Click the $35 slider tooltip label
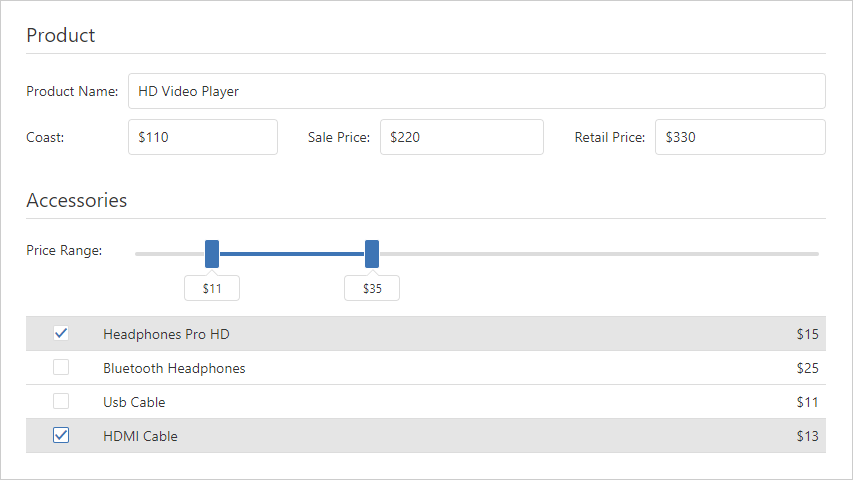Image resolution: width=853 pixels, height=480 pixels. coord(372,289)
